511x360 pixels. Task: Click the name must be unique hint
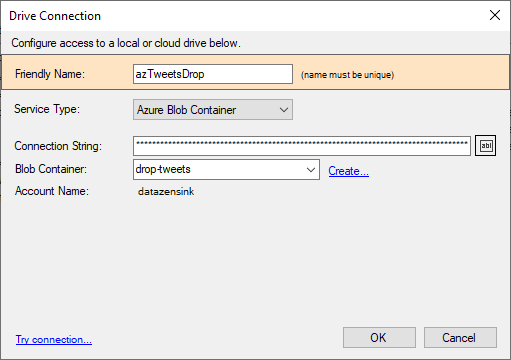pyautogui.click(x=347, y=75)
